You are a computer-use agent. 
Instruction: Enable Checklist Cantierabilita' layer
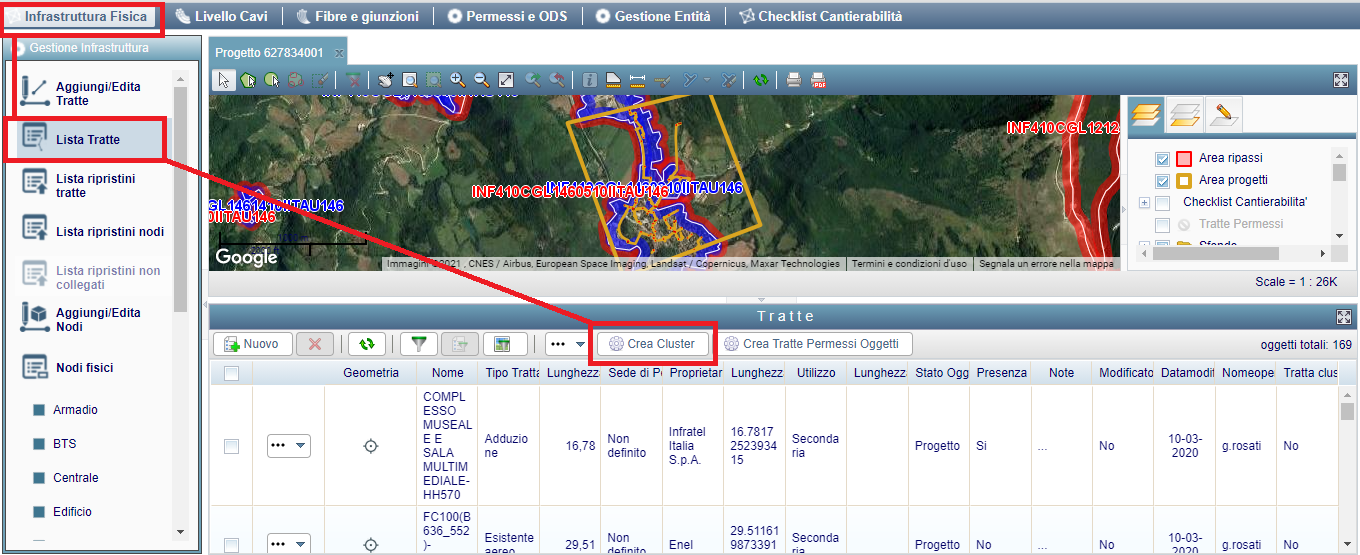pyautogui.click(x=1162, y=203)
